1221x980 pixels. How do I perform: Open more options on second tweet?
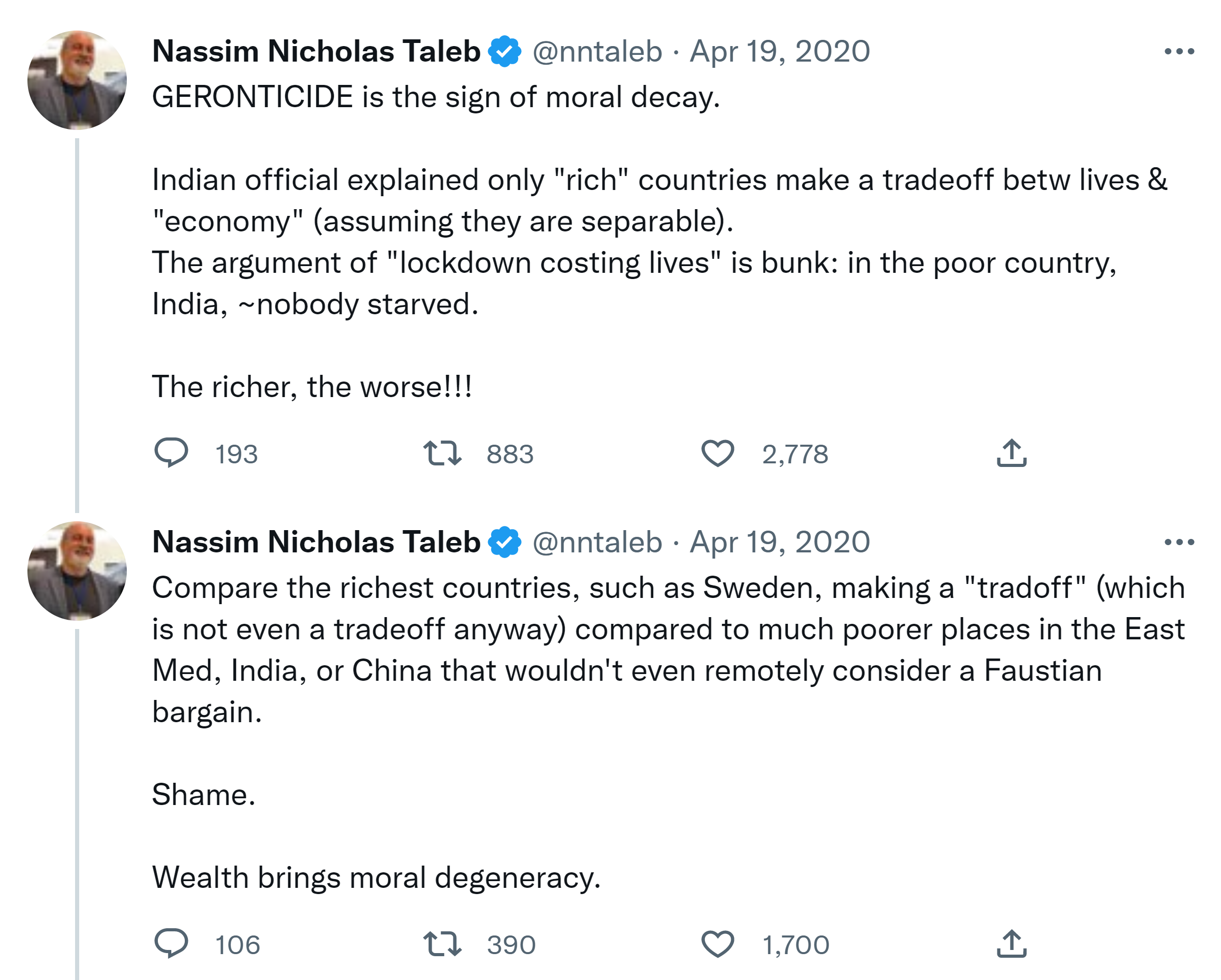1179,542
